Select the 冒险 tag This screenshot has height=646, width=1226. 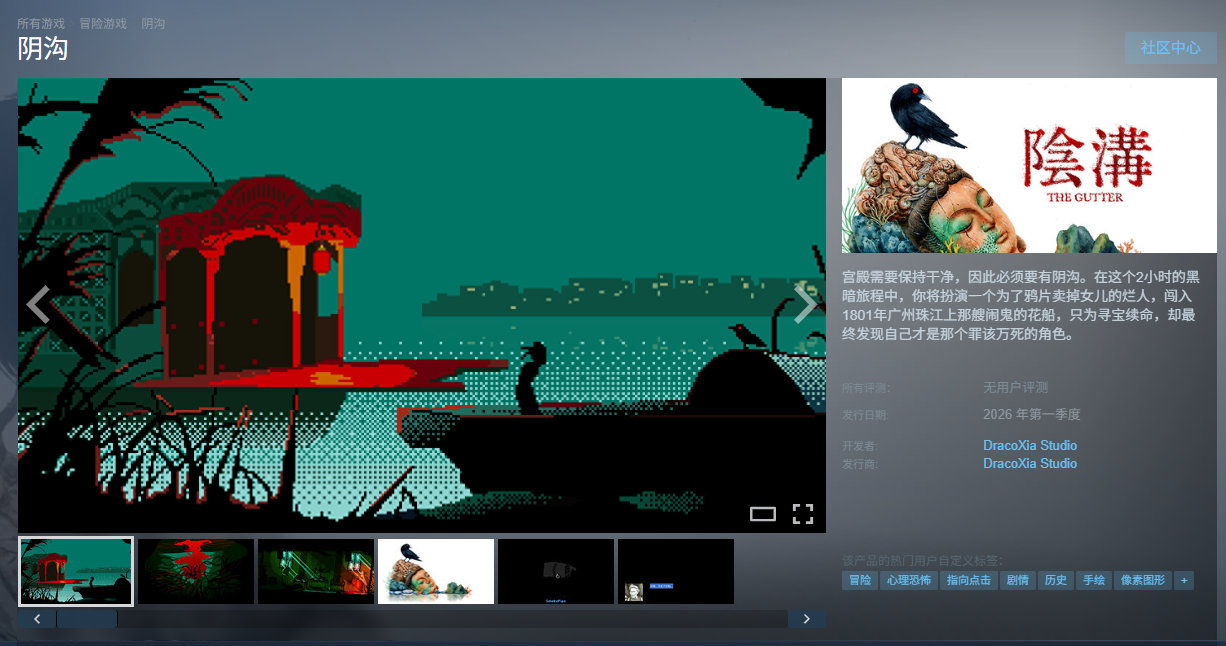coord(858,580)
